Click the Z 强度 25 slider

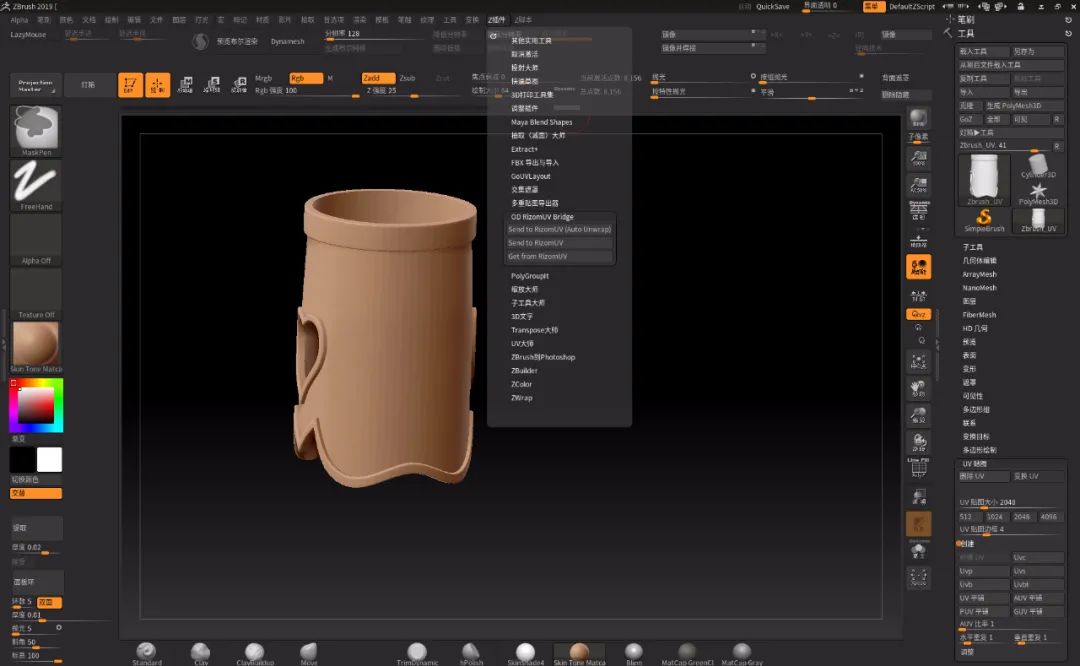(x=411, y=92)
